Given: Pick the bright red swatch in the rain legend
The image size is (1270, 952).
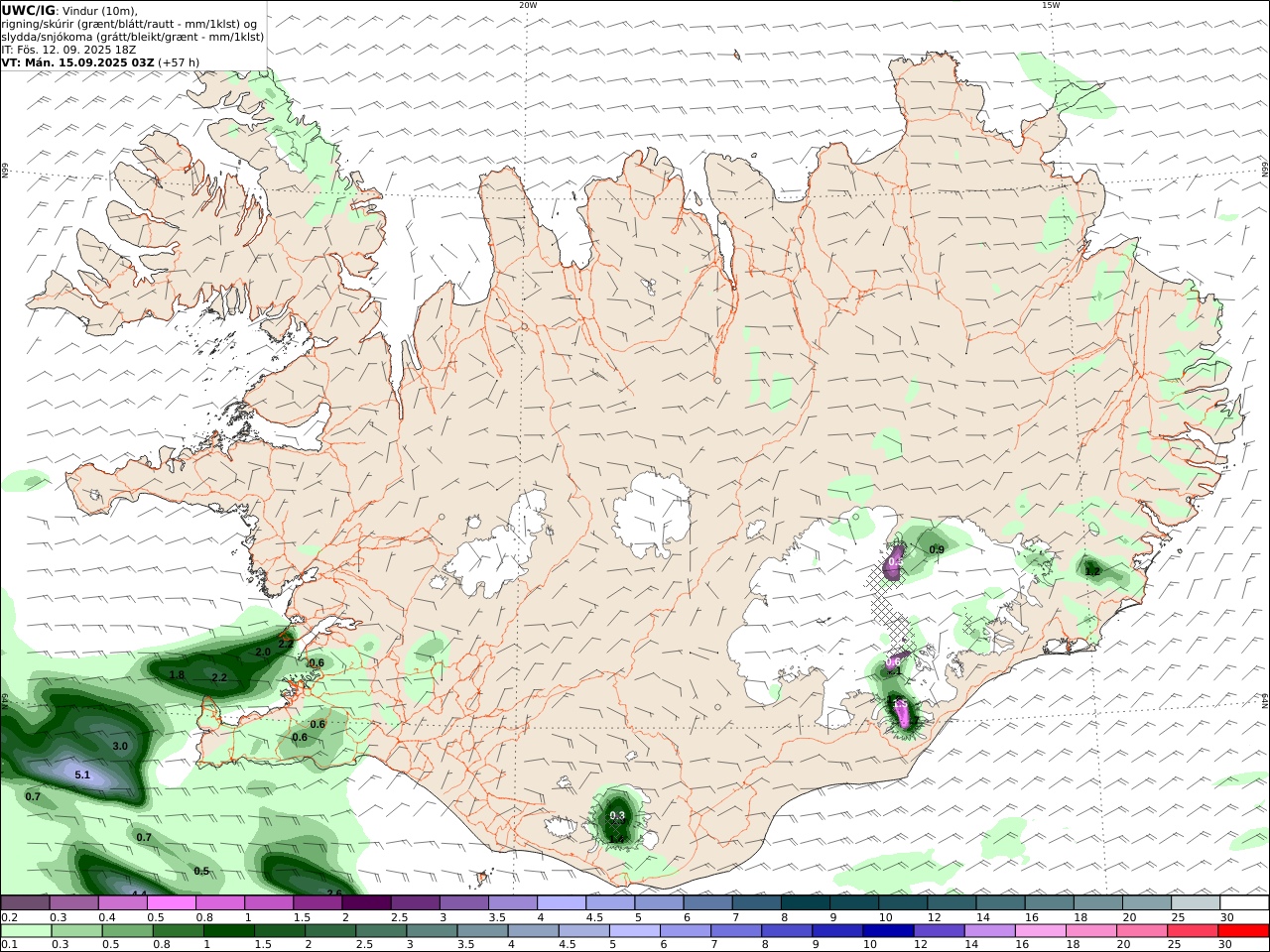Looking at the screenshot, I should point(1243,931).
